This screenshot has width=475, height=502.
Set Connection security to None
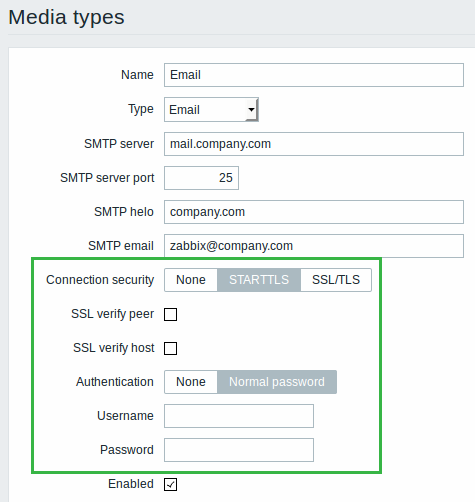[x=191, y=280]
